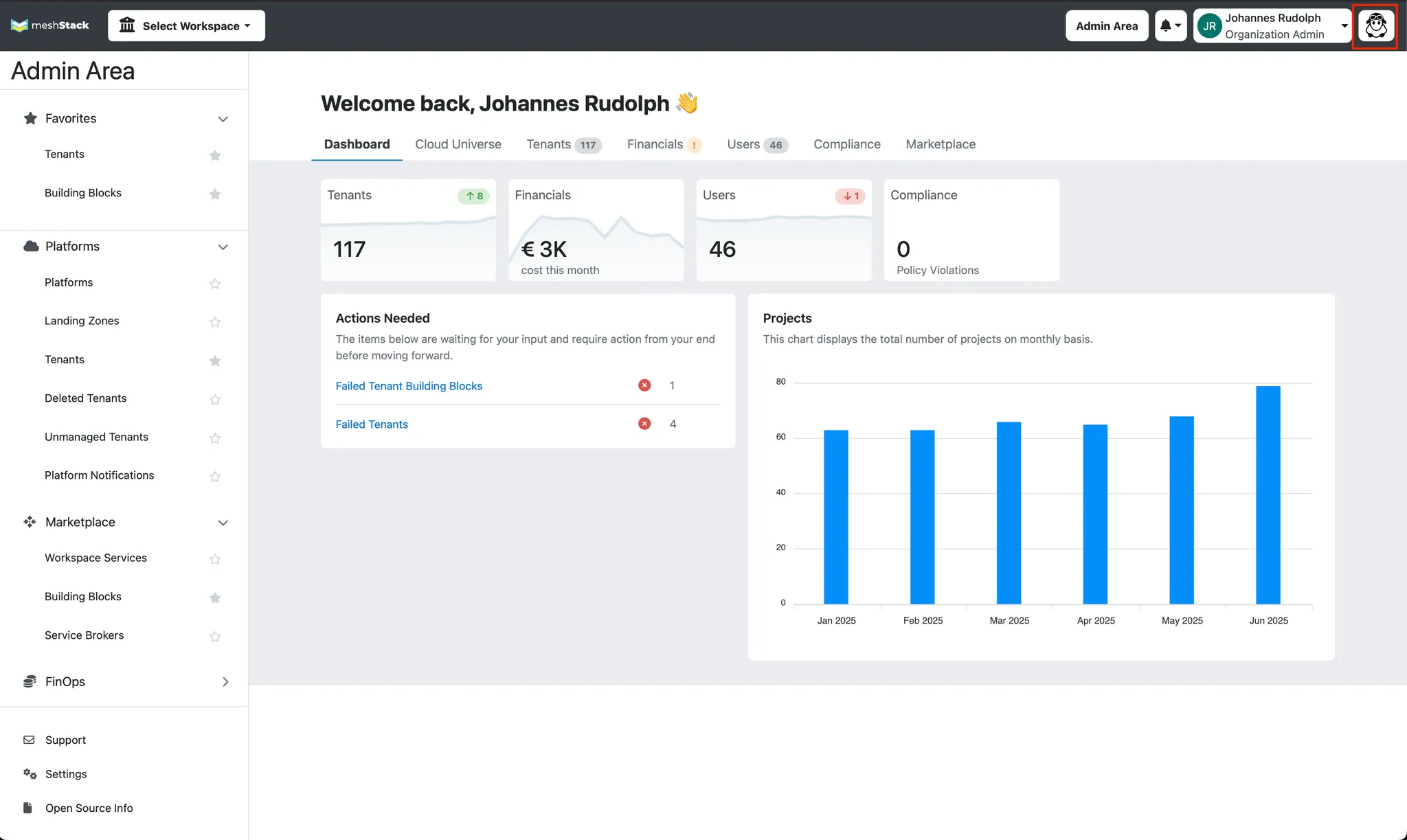Toggle favorite star for Service Brokers

pyautogui.click(x=215, y=636)
